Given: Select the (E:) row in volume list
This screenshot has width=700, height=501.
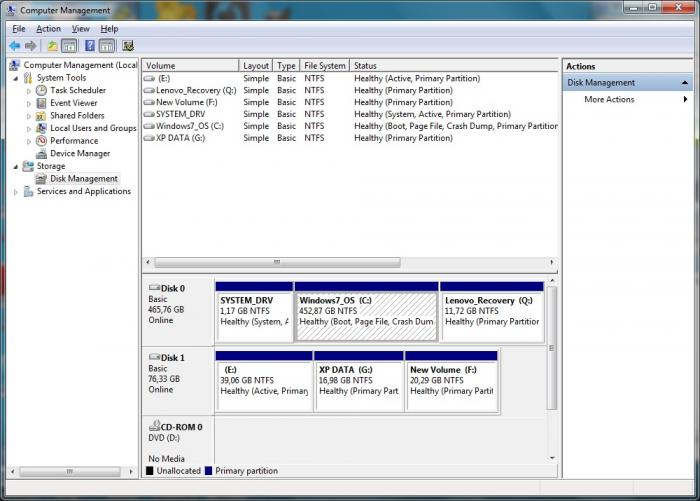Looking at the screenshot, I should click(x=350, y=79).
